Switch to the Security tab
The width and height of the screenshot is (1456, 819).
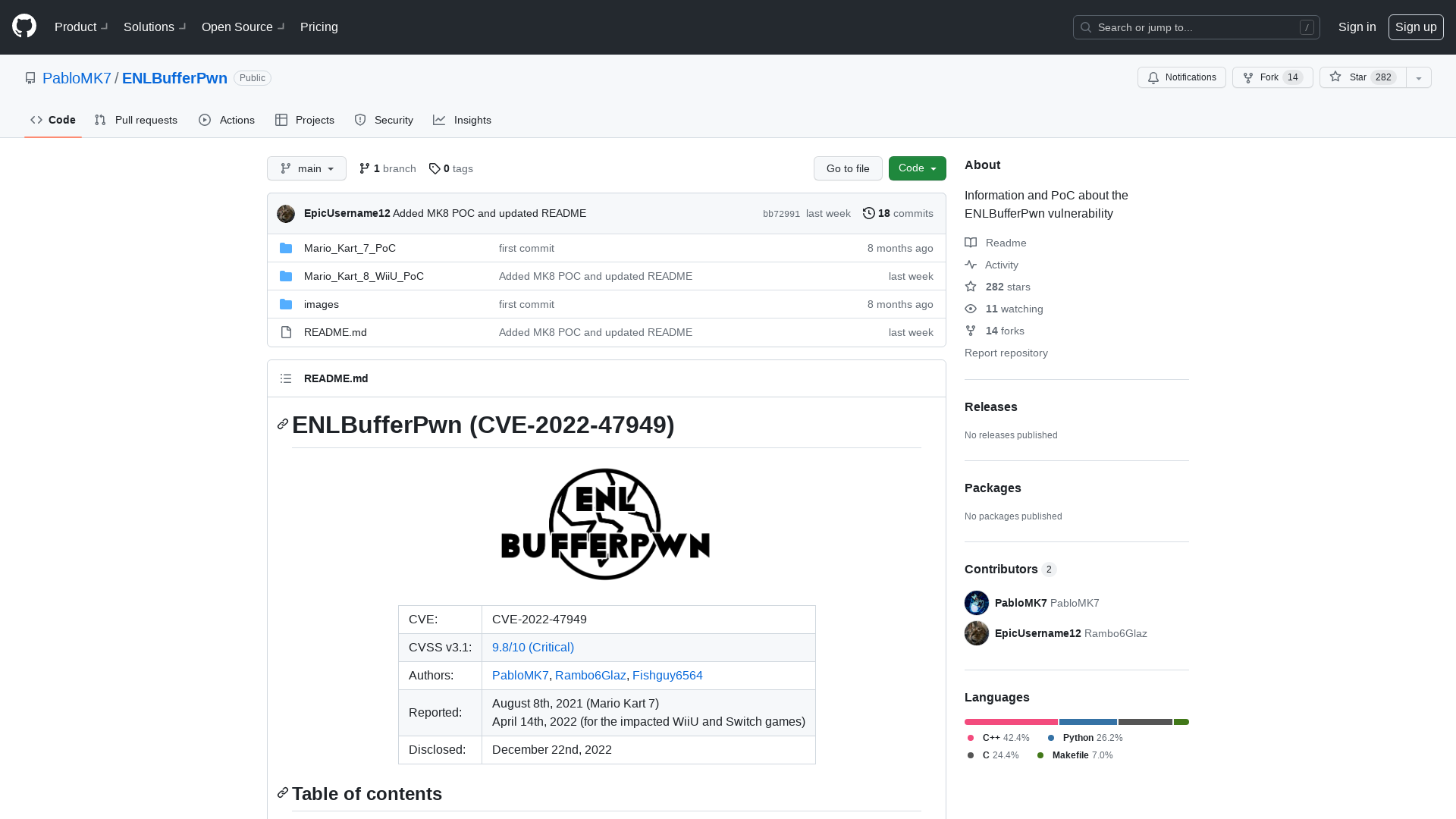point(384,120)
